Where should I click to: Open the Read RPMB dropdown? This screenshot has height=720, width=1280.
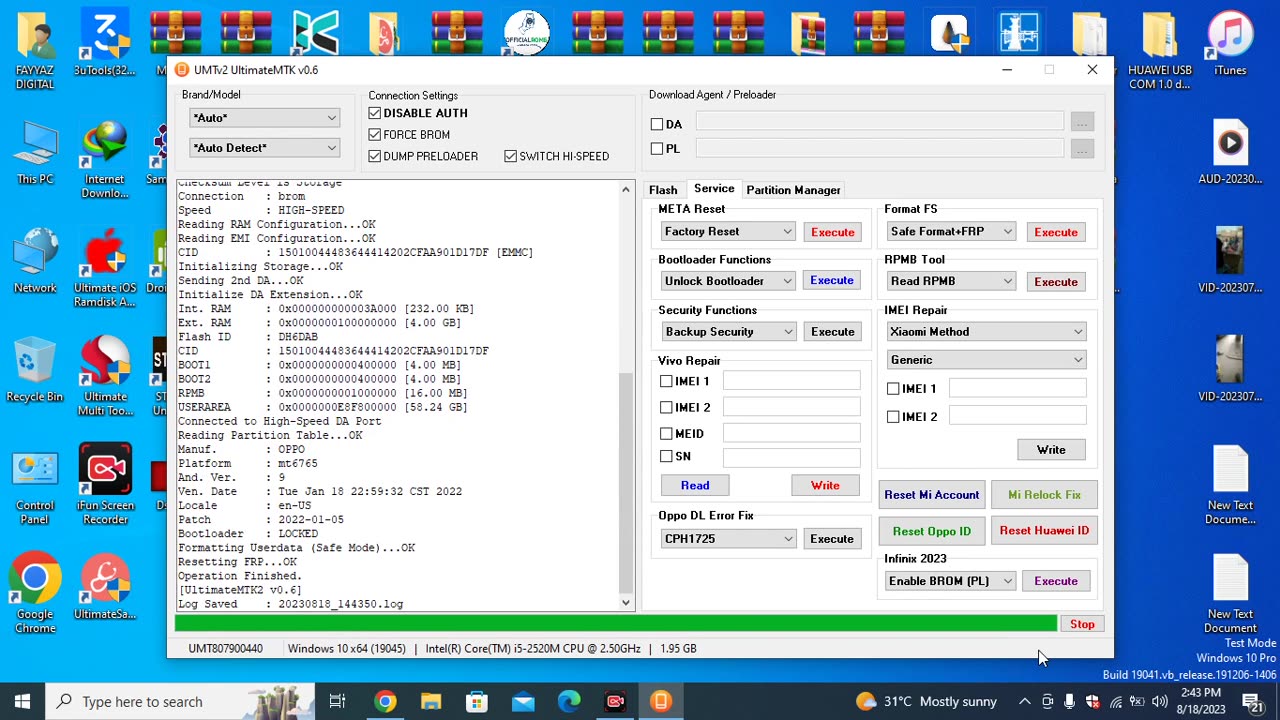pos(951,281)
